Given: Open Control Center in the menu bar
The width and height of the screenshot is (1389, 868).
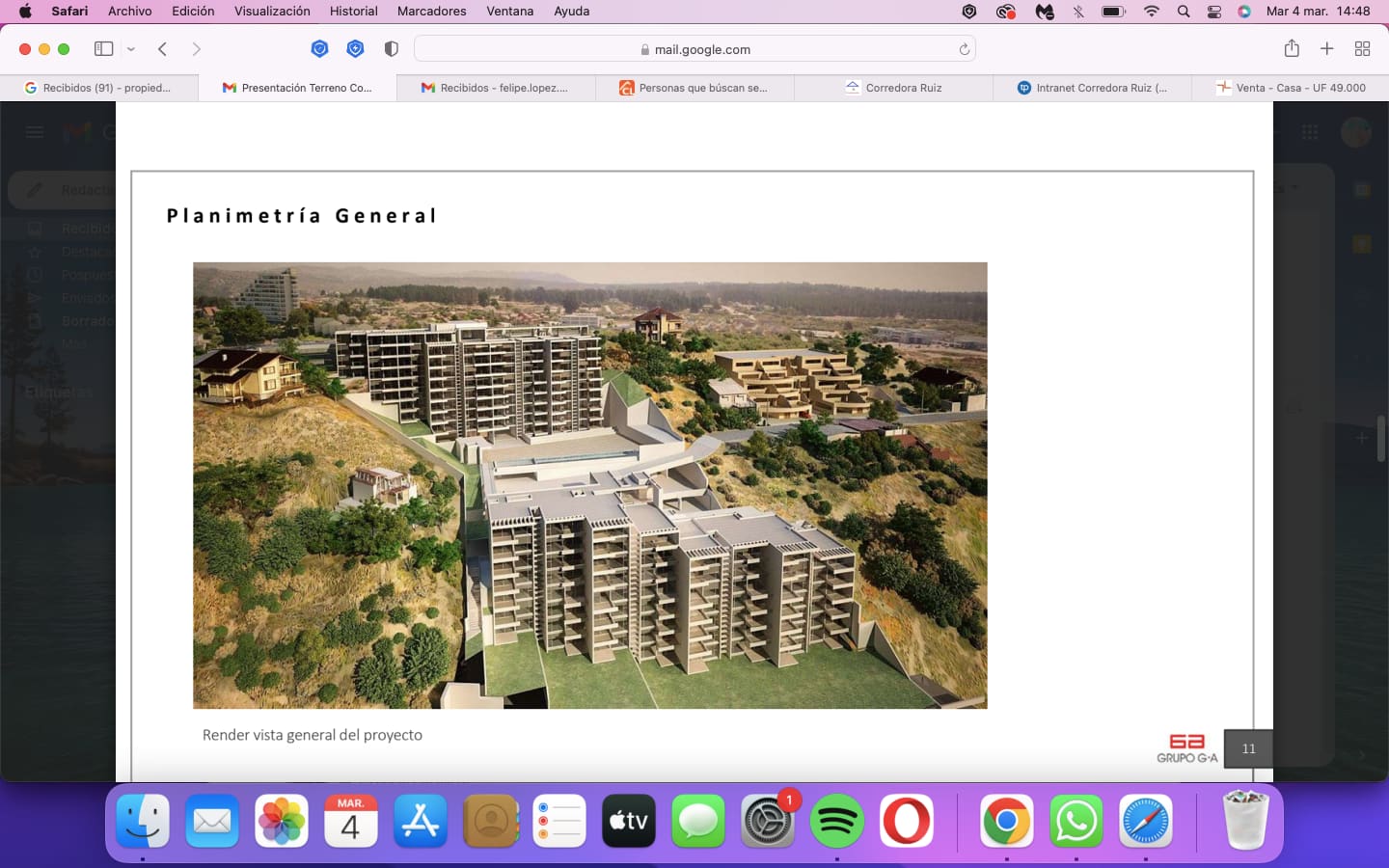Looking at the screenshot, I should click(1214, 12).
